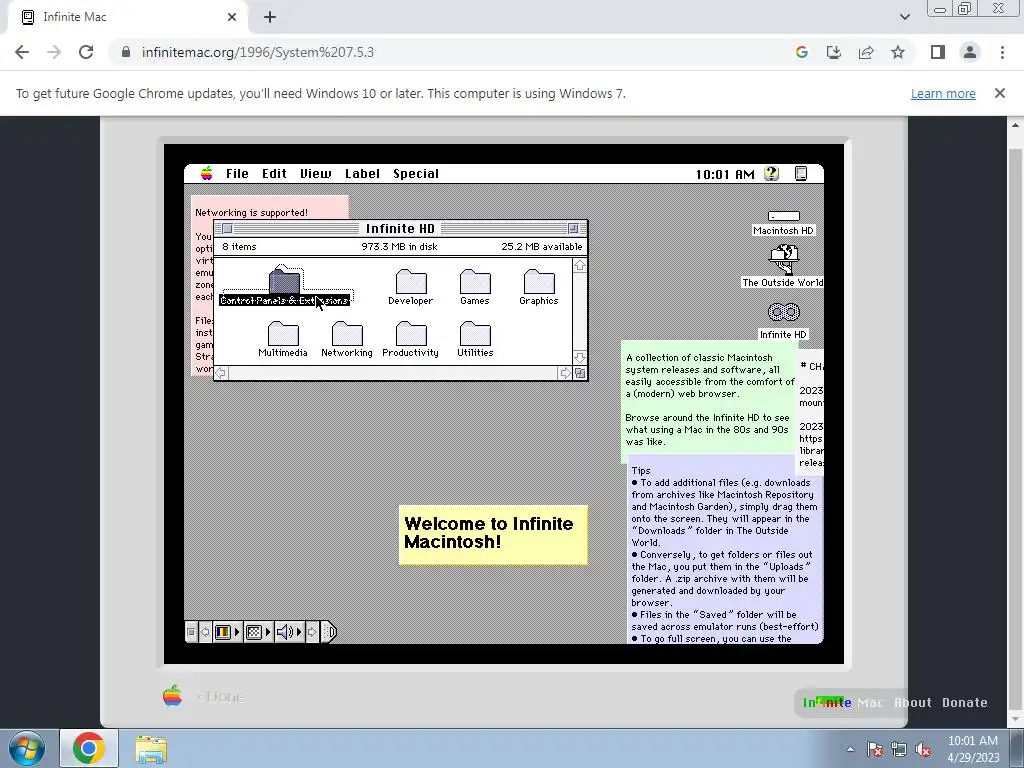This screenshot has height=768, width=1024.
Task: Click the taskbar clock showing 10:01 AM
Action: (972, 749)
